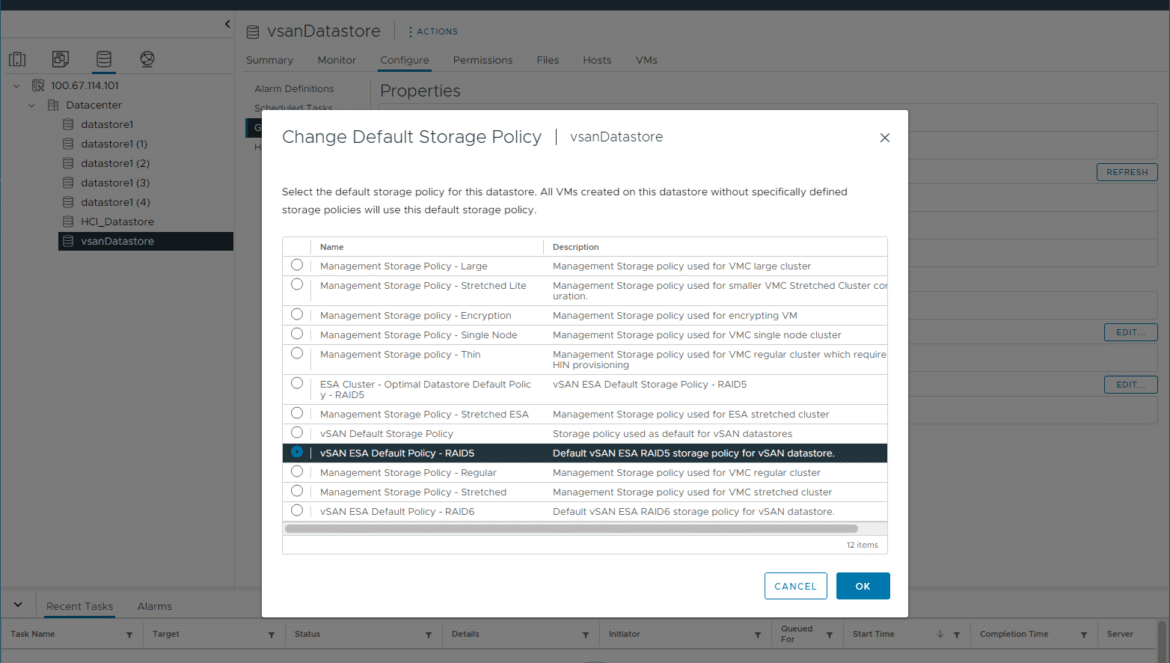
Task: Close the Change Default Storage Policy dialog
Action: (x=885, y=138)
